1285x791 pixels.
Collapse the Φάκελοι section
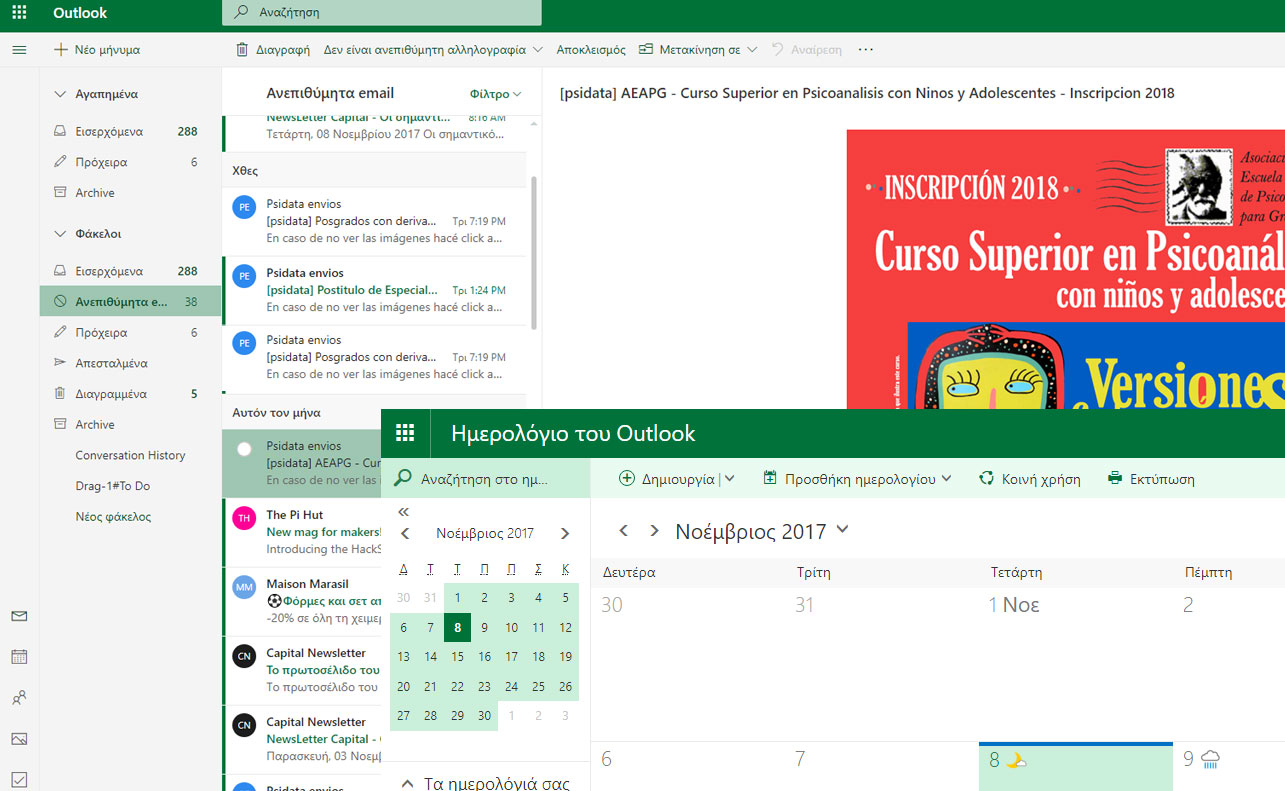pos(61,234)
